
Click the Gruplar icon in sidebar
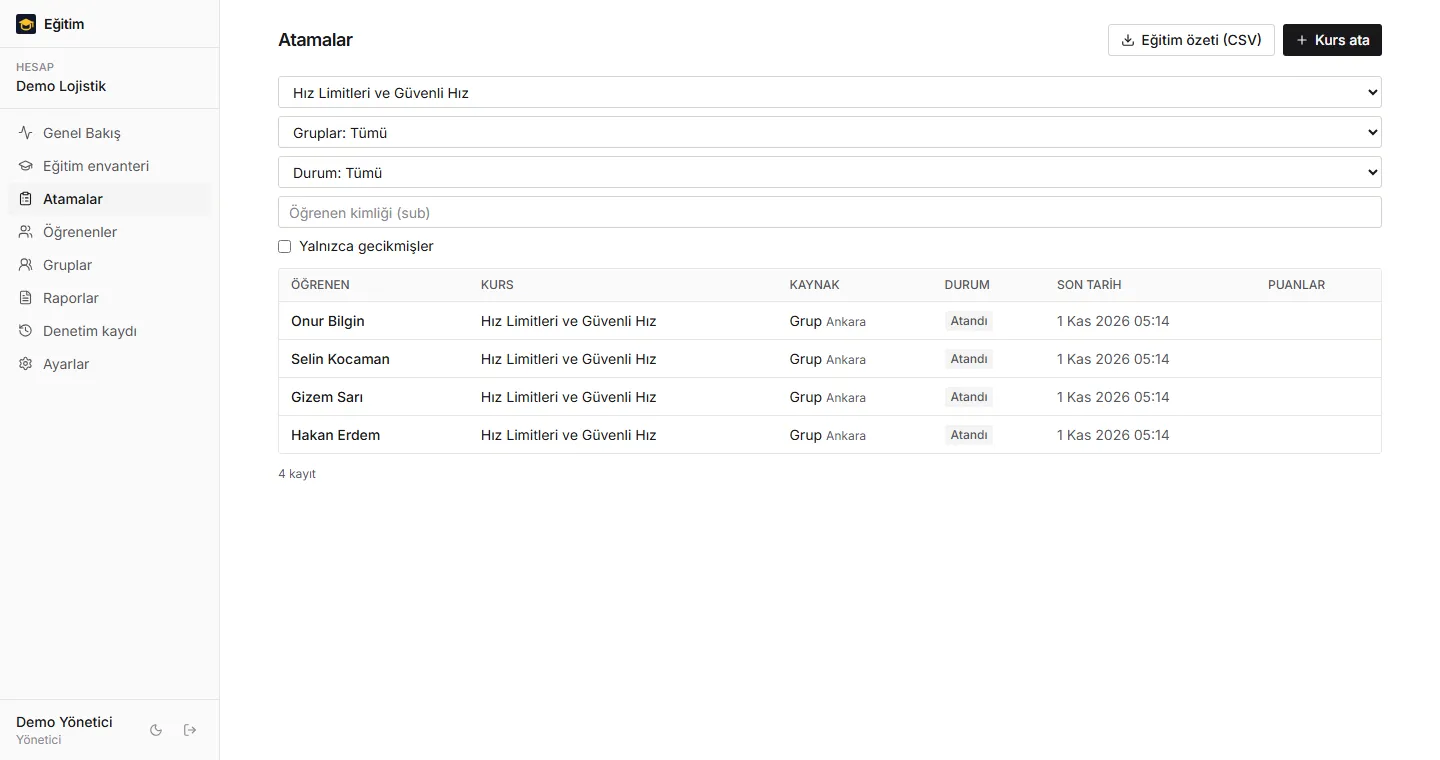click(26, 265)
